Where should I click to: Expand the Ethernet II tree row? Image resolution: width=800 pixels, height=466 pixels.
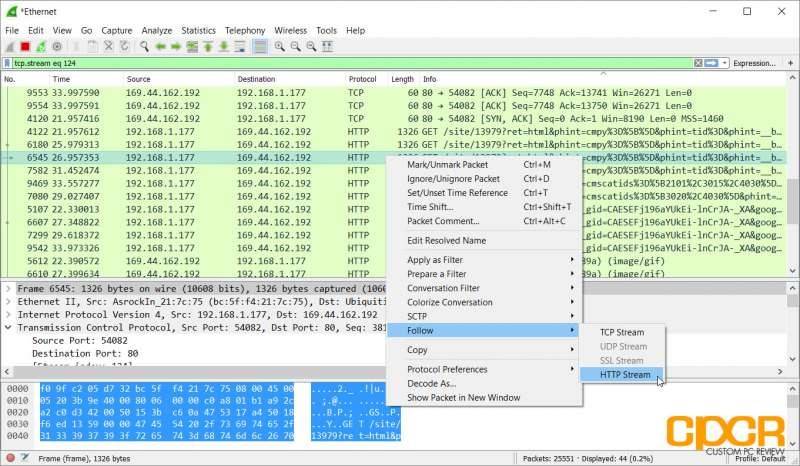pos(8,302)
